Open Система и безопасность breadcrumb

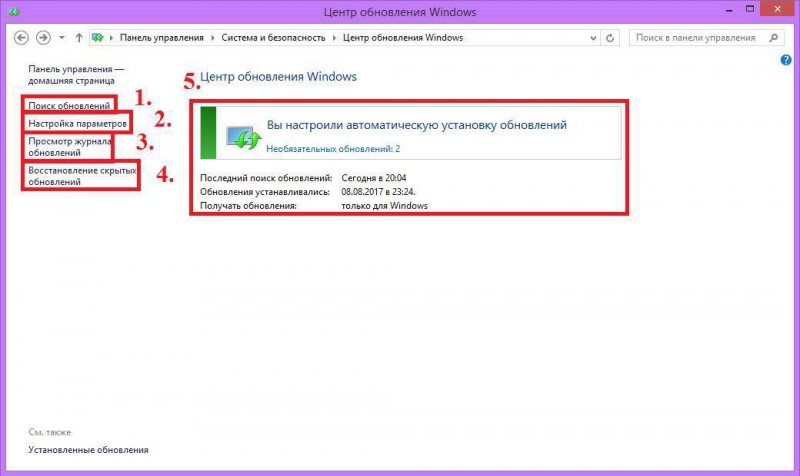click(273, 38)
